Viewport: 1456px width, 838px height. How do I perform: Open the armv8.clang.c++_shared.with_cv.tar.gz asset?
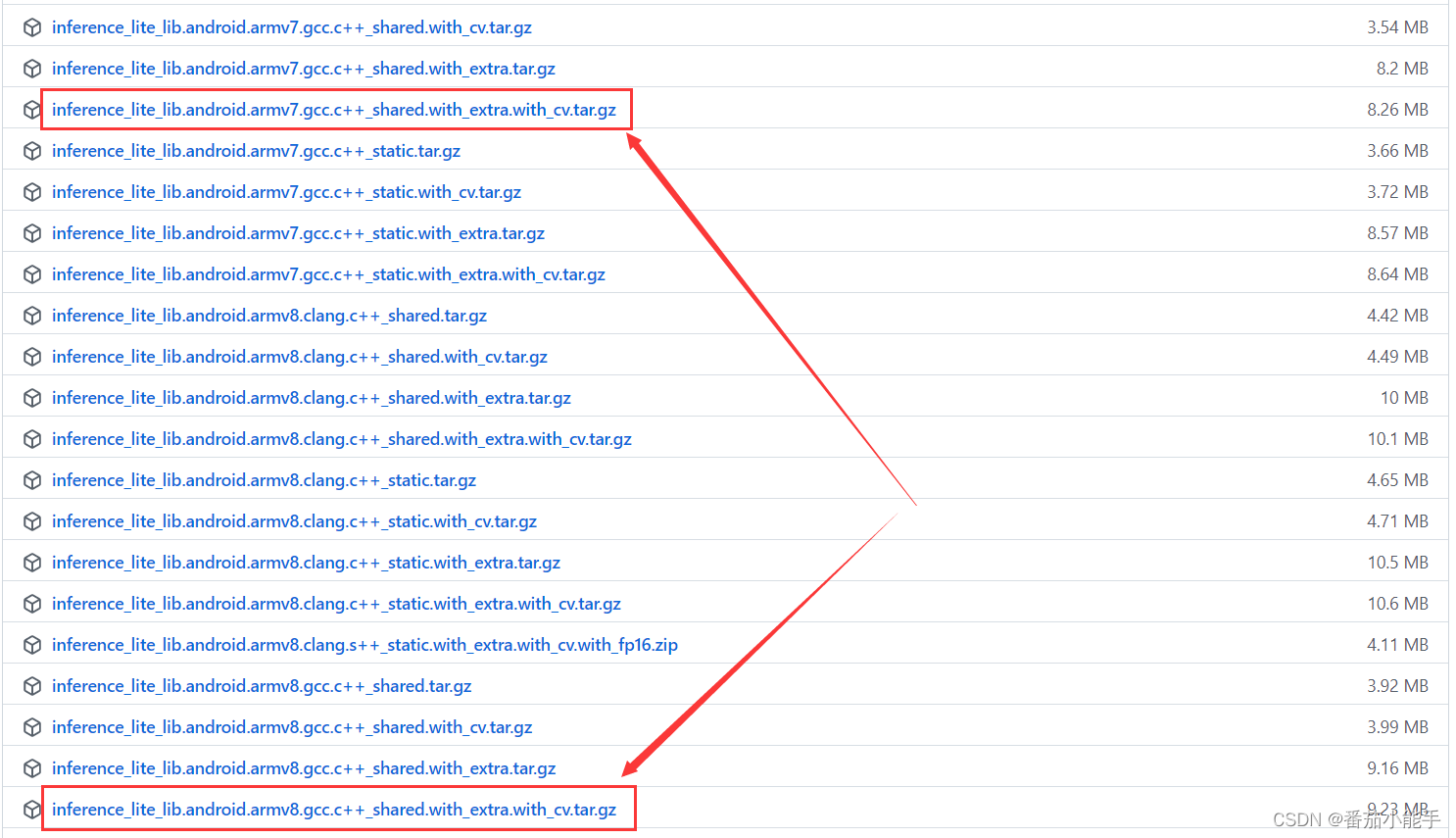[300, 356]
